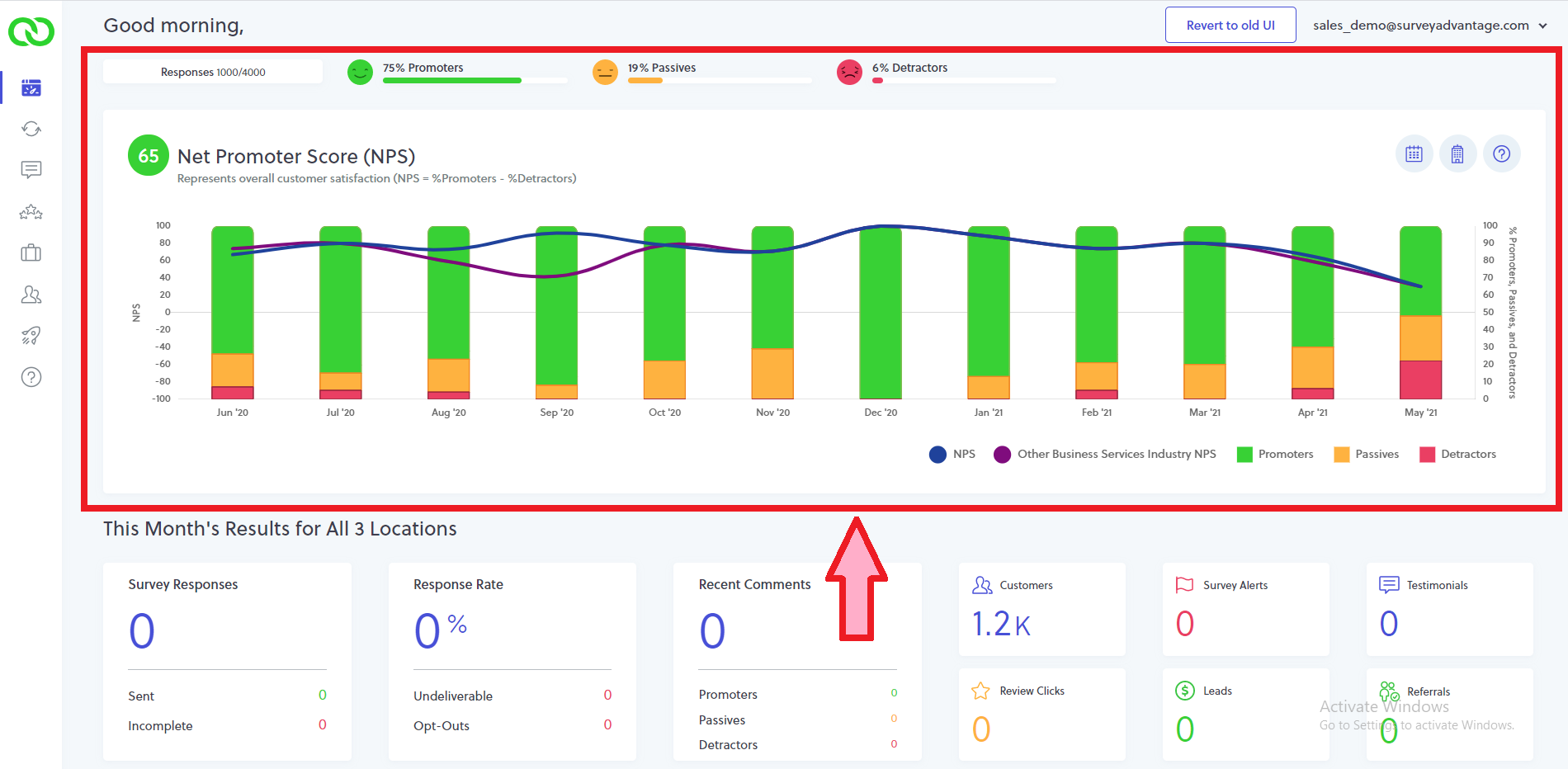Click the 6% Detractors progress bar
This screenshot has height=769, width=1568.
click(964, 81)
